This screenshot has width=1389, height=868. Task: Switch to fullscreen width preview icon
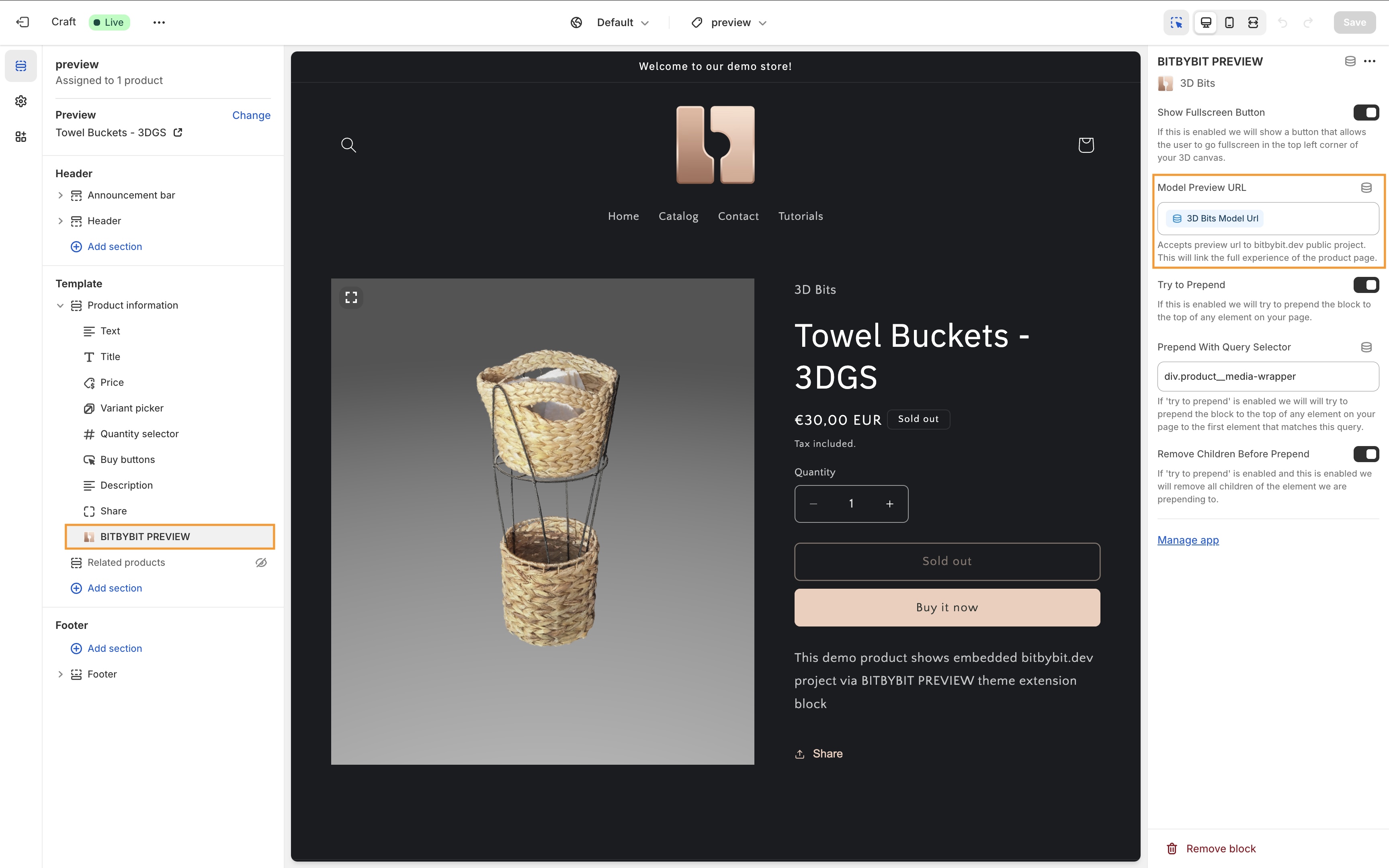[1253, 23]
